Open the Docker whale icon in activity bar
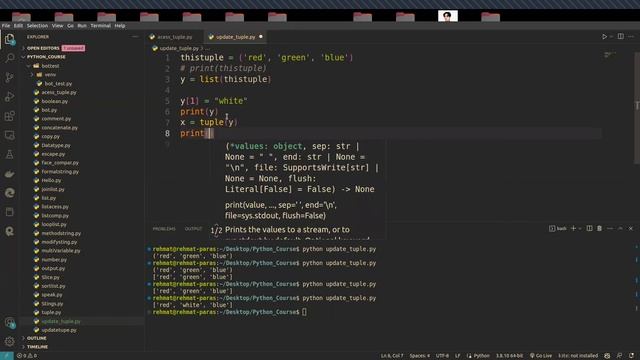 [x=9, y=174]
